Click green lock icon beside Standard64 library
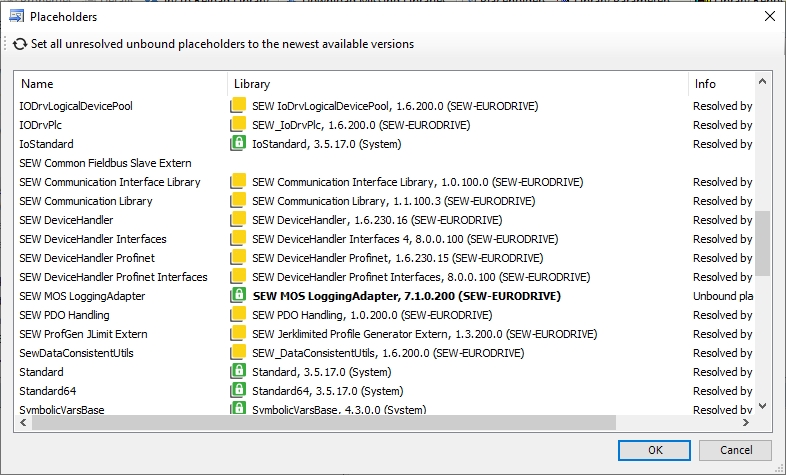786x475 pixels. coord(238,391)
